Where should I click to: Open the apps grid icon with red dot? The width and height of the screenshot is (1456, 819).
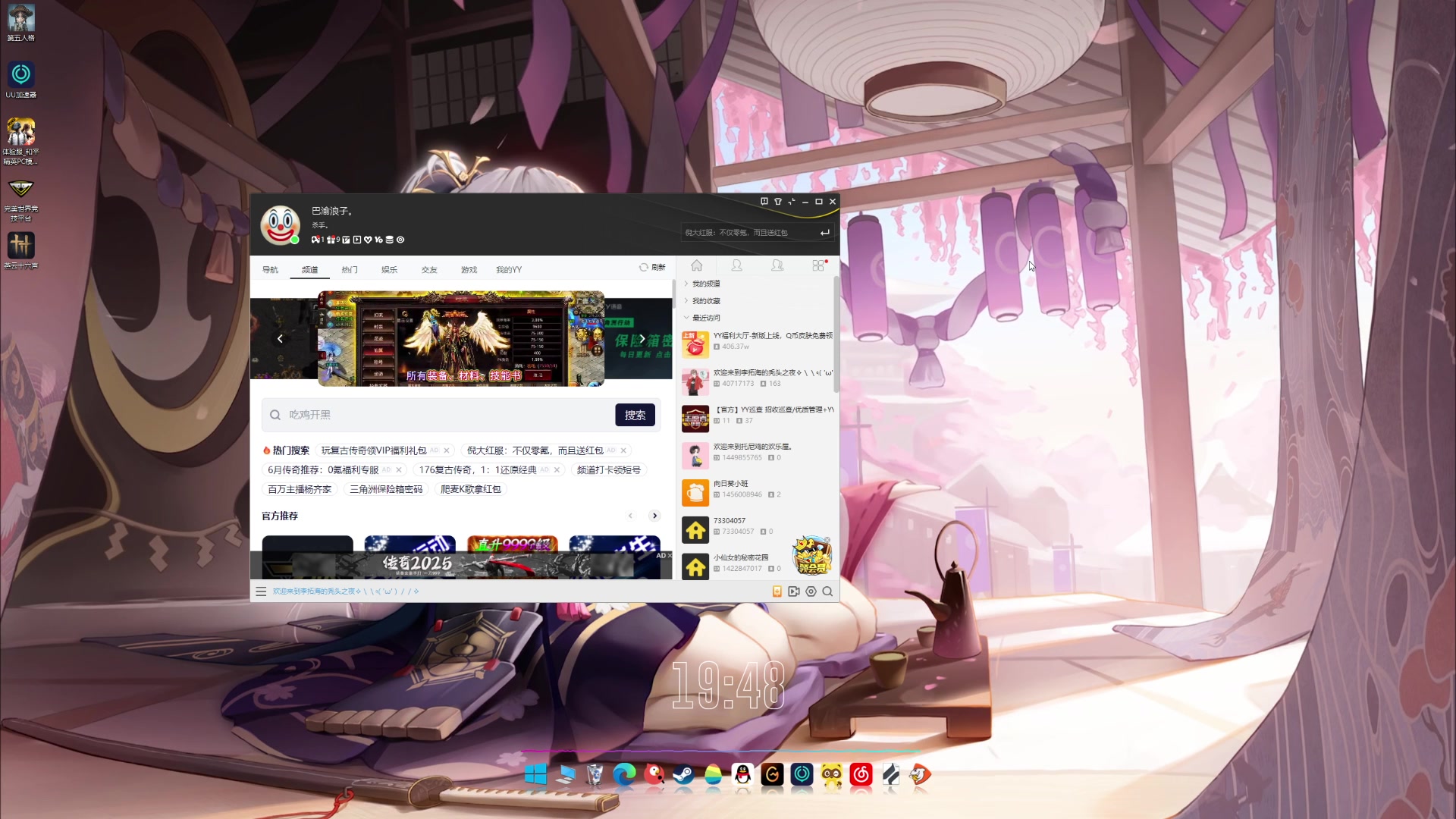pyautogui.click(x=818, y=265)
